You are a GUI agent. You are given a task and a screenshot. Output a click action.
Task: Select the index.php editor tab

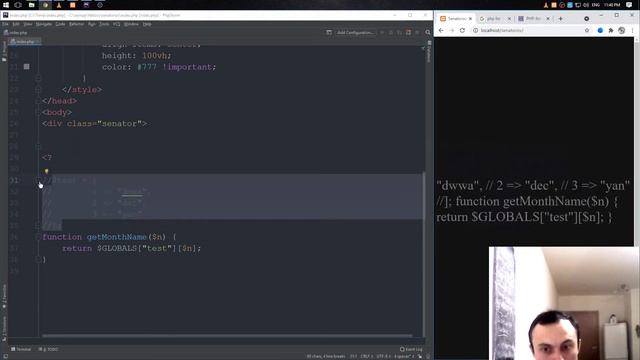(24, 42)
